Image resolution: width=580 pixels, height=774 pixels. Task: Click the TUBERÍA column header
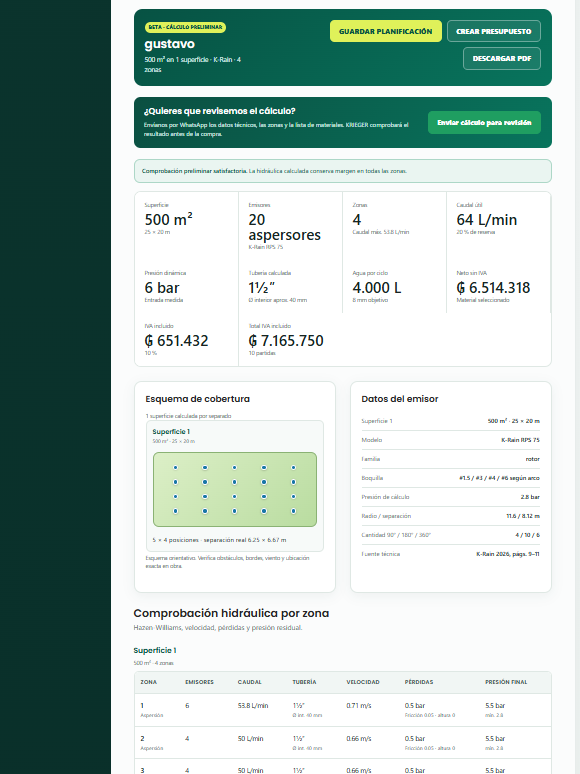pos(304,682)
